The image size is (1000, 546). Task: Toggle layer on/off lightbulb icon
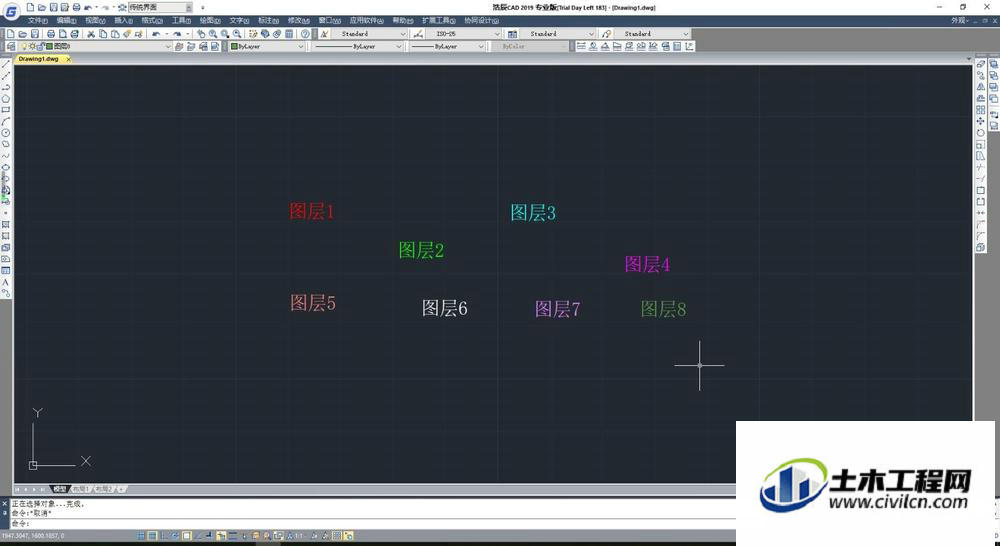pos(24,47)
